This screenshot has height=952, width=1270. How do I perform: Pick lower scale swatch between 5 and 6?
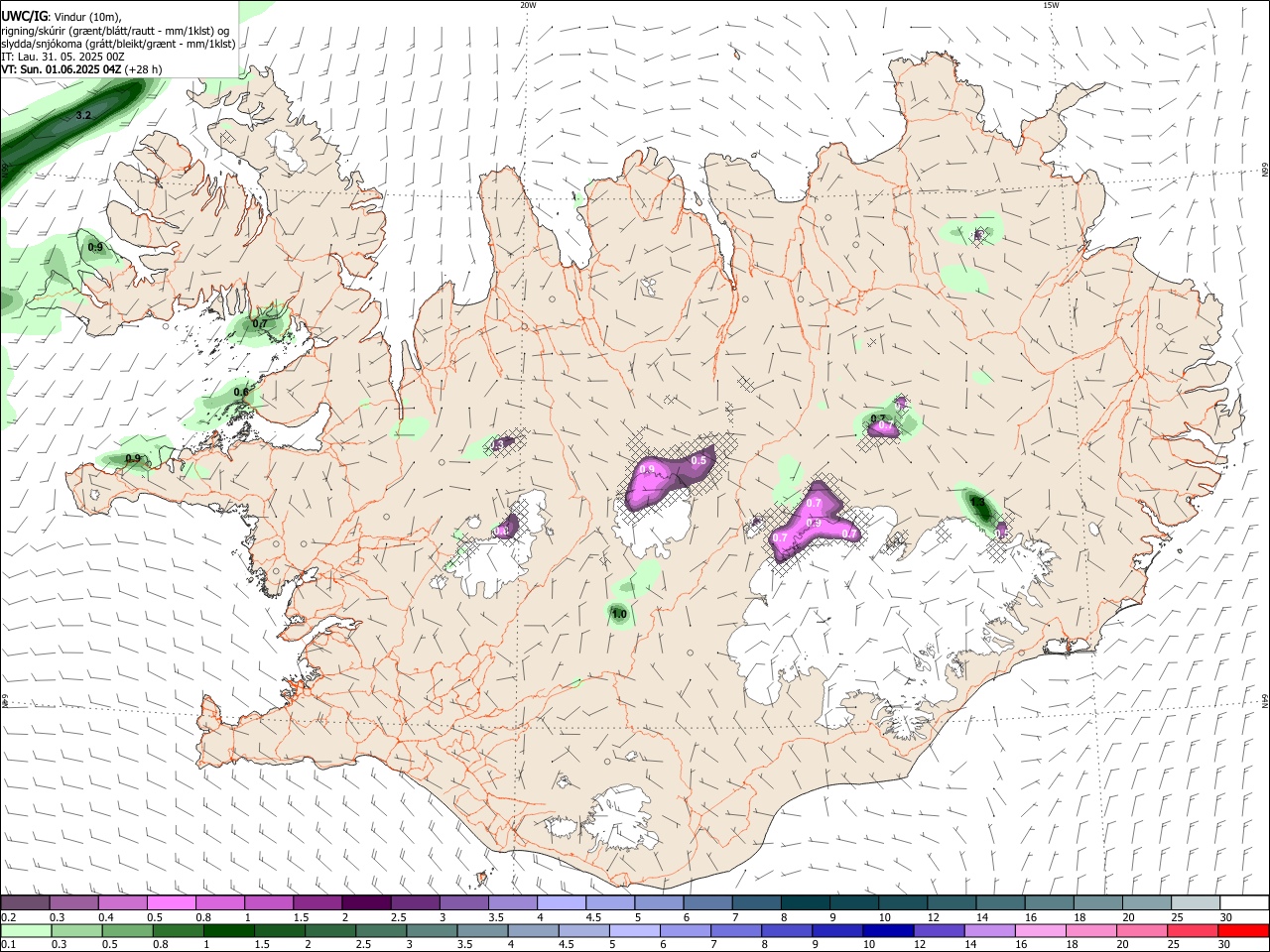click(x=633, y=931)
